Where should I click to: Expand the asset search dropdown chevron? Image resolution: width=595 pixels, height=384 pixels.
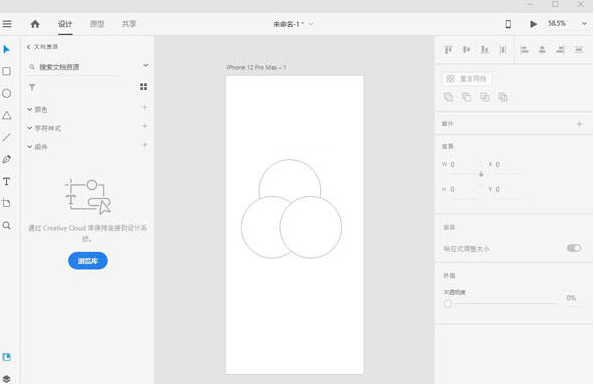pyautogui.click(x=145, y=65)
